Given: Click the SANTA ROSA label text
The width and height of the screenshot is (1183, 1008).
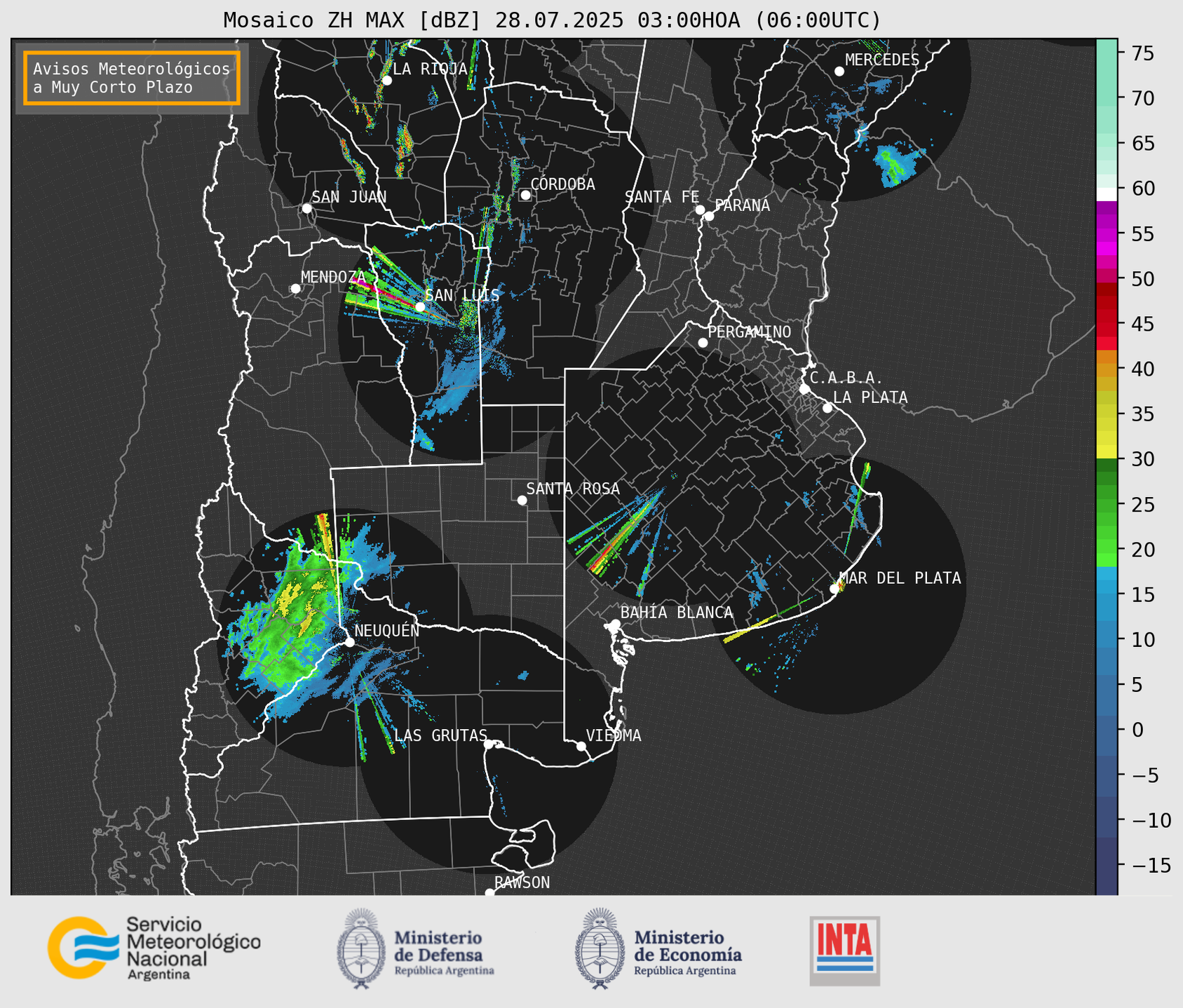Looking at the screenshot, I should [573, 489].
